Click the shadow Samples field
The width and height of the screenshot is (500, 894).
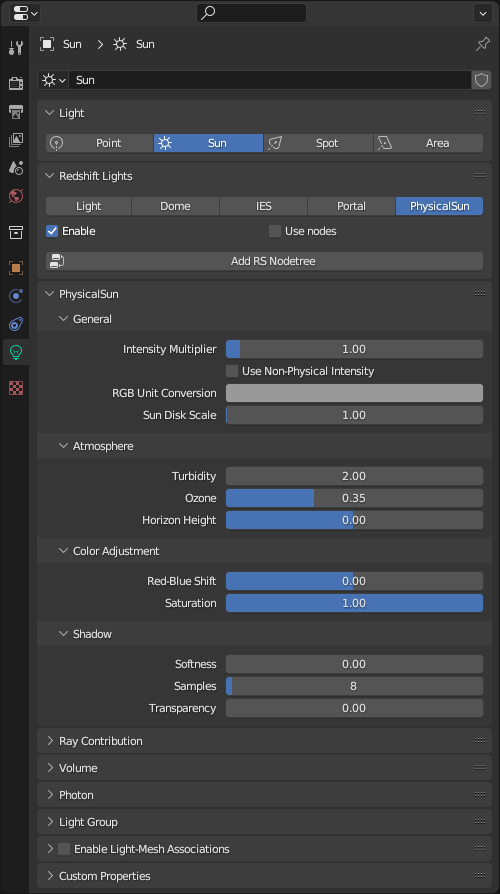pyautogui.click(x=354, y=686)
